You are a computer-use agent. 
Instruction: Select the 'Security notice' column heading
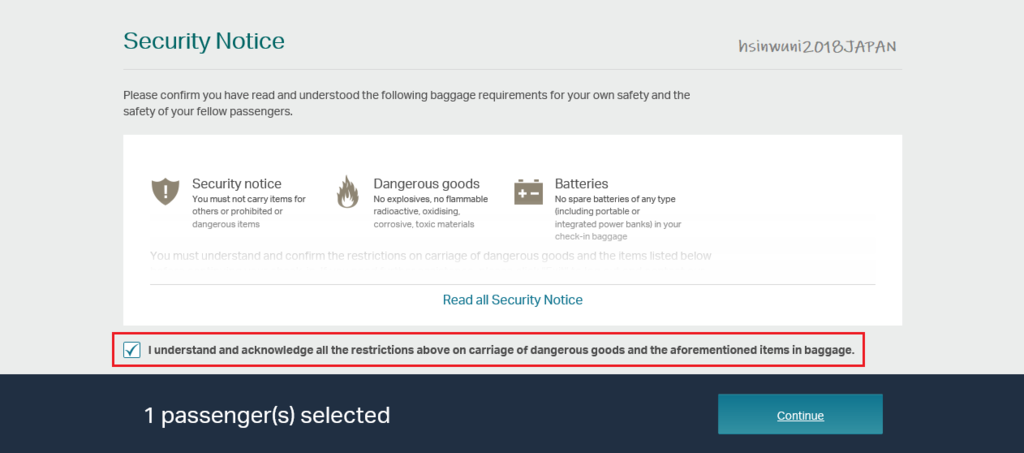(236, 183)
